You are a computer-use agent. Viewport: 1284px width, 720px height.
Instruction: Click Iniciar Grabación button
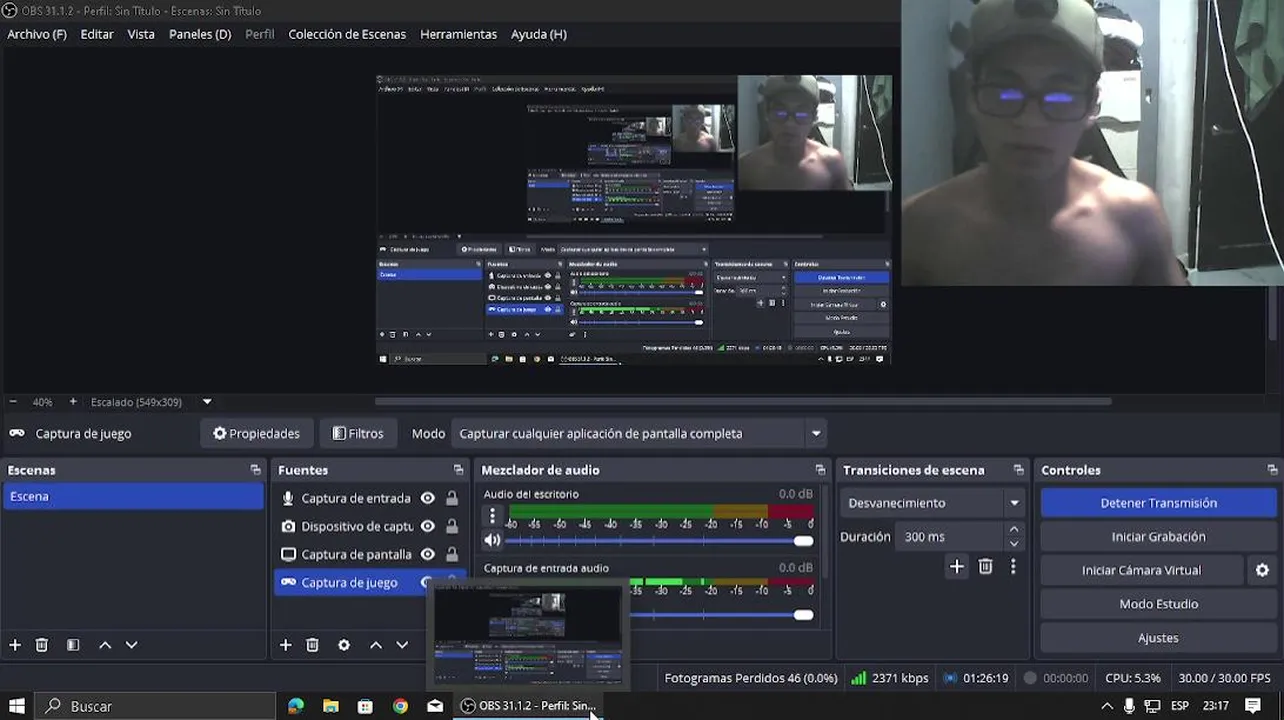(1158, 537)
